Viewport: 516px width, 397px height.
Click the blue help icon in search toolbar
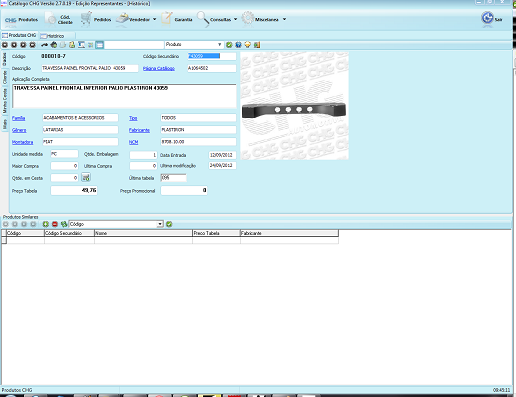[x=238, y=45]
